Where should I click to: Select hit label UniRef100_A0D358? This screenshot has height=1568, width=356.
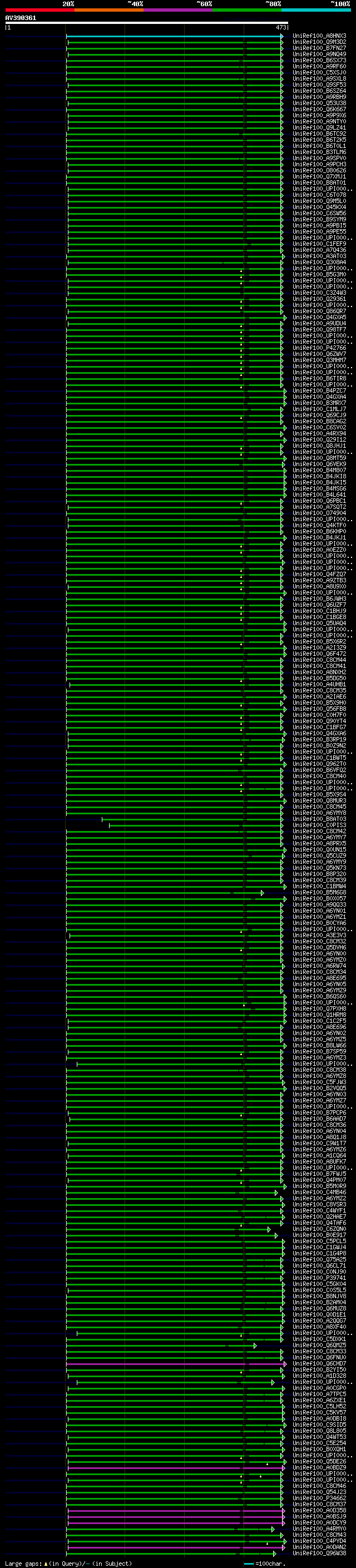point(319,1510)
